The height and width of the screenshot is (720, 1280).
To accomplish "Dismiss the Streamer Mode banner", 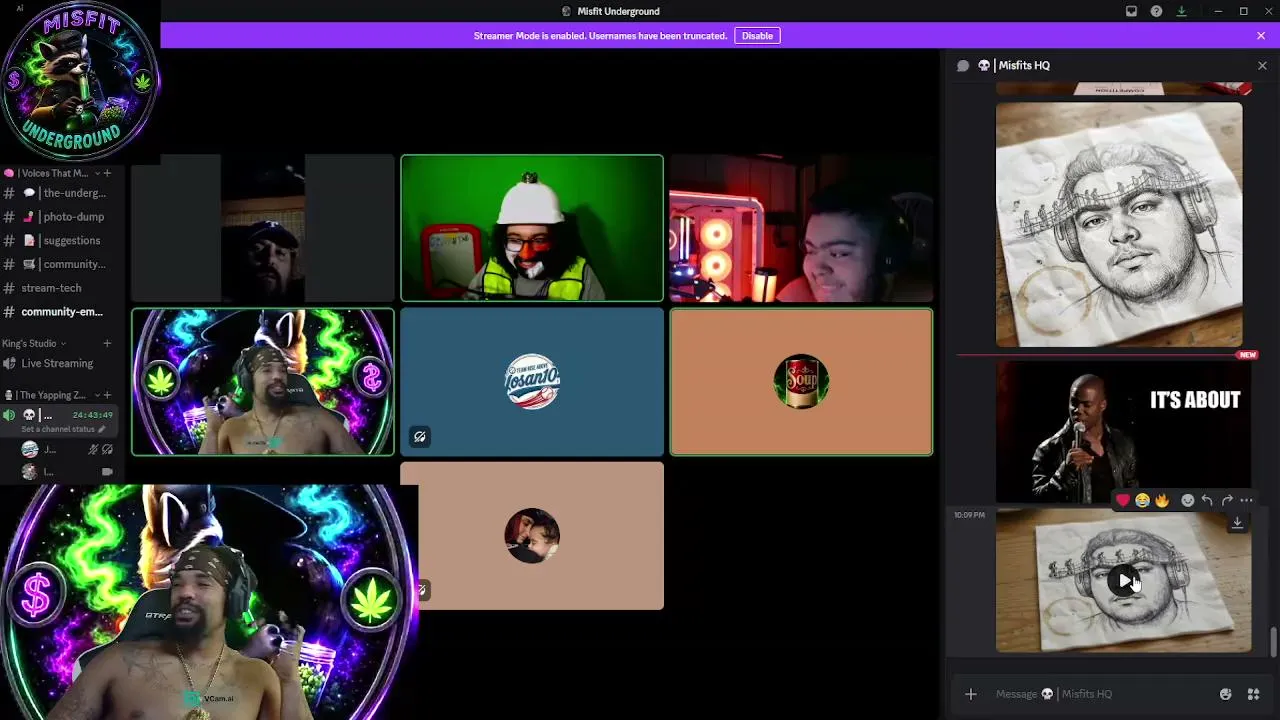I will pos(1261,36).
